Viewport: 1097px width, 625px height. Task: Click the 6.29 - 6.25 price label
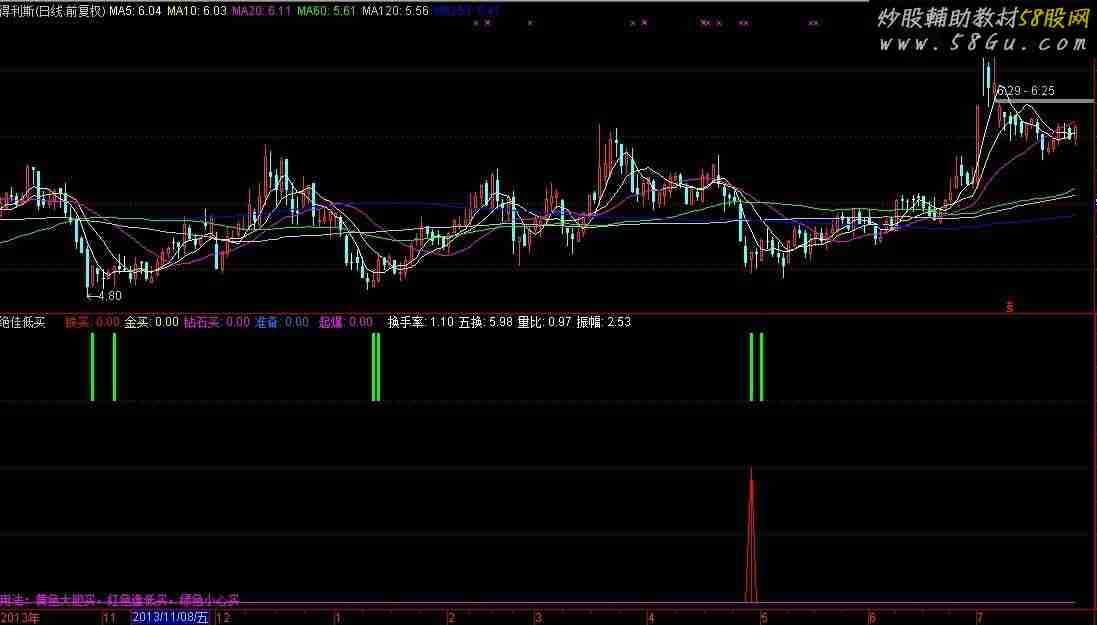pos(1026,91)
